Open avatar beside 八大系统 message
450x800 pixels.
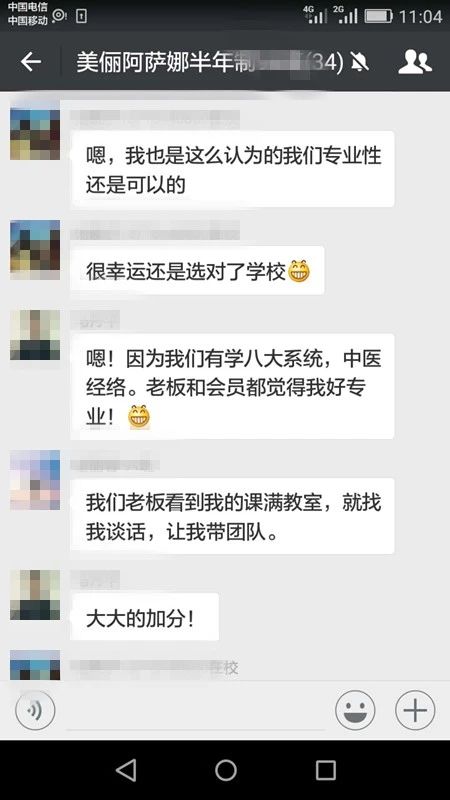[35, 335]
